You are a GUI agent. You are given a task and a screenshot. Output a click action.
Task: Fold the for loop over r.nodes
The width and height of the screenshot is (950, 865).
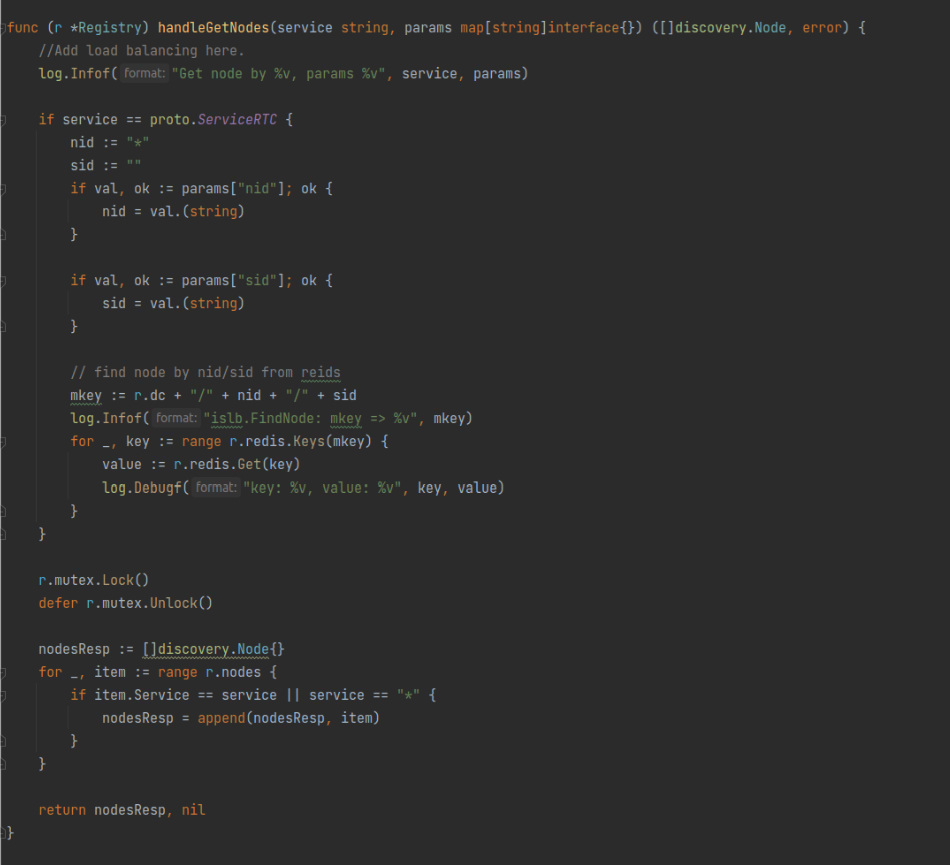3,672
